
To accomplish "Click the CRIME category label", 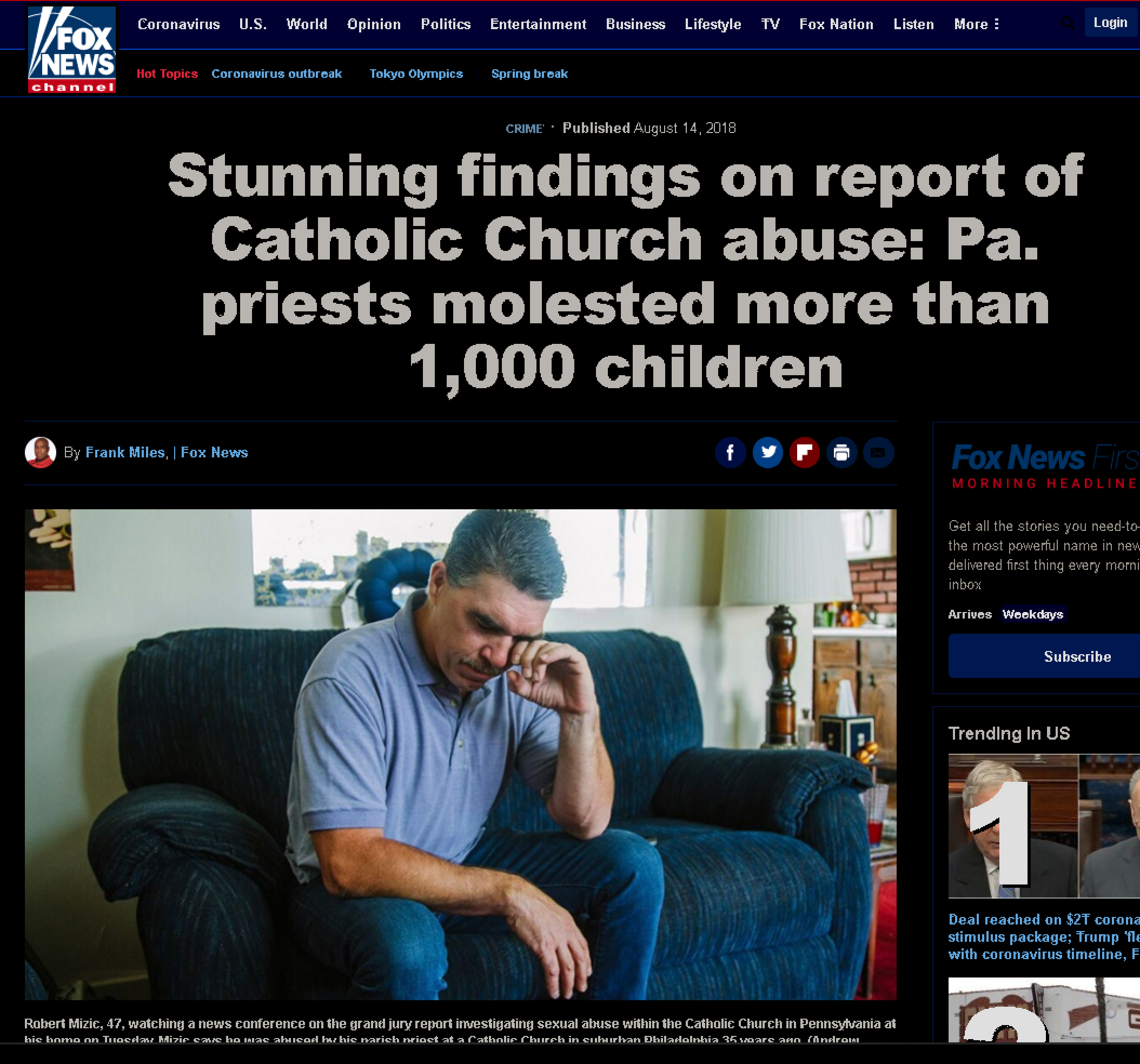I will pyautogui.click(x=524, y=129).
